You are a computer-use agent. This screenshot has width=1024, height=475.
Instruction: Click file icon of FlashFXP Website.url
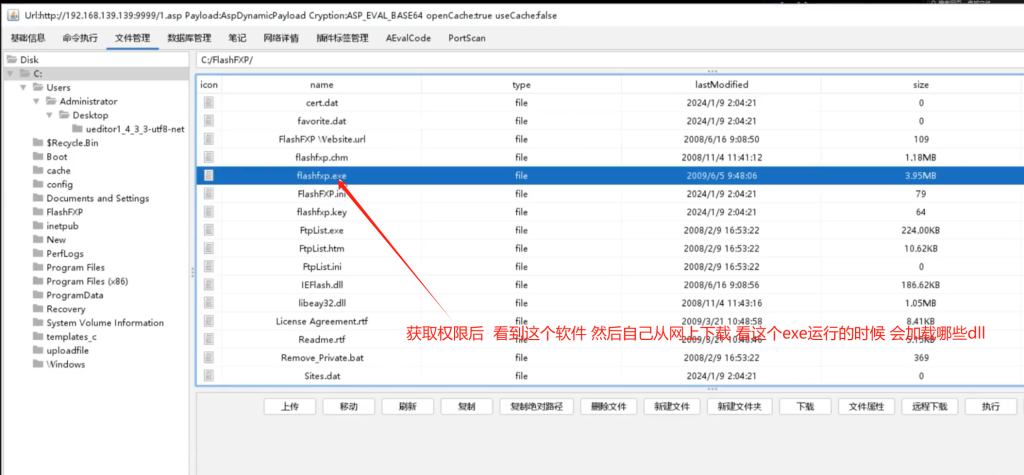tap(209, 139)
